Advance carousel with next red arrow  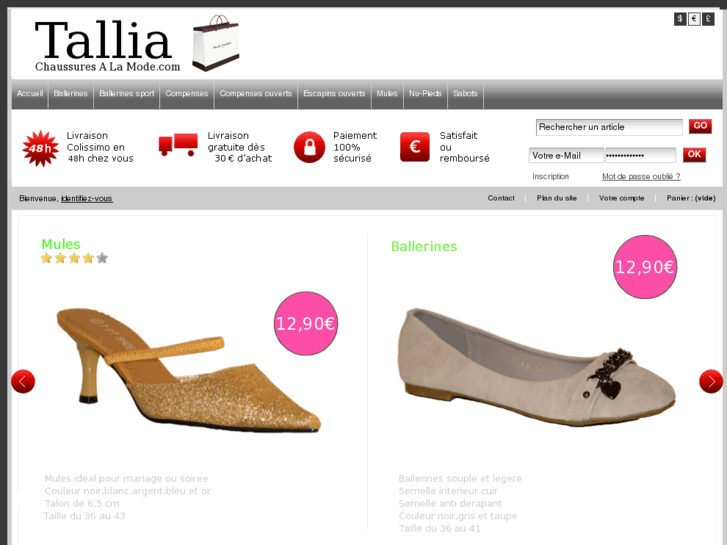(x=711, y=381)
